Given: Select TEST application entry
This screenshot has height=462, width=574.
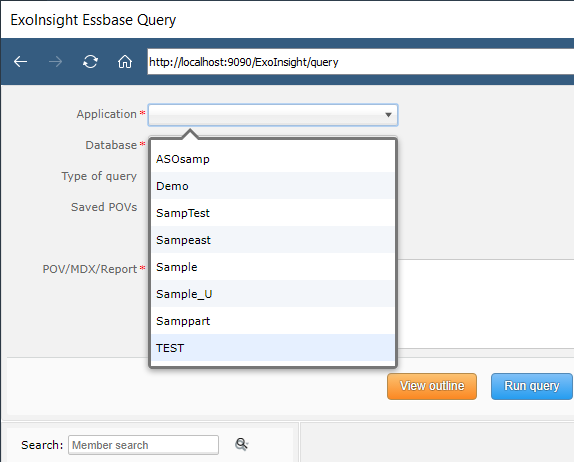Looking at the screenshot, I should click(x=273, y=348).
